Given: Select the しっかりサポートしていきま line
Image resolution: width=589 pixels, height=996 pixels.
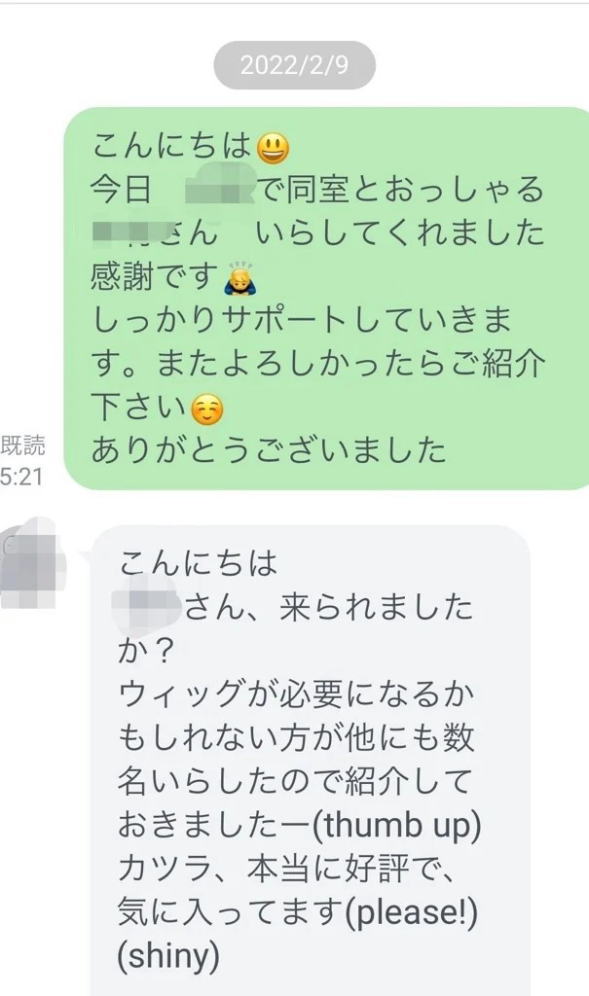Looking at the screenshot, I should (x=301, y=320).
